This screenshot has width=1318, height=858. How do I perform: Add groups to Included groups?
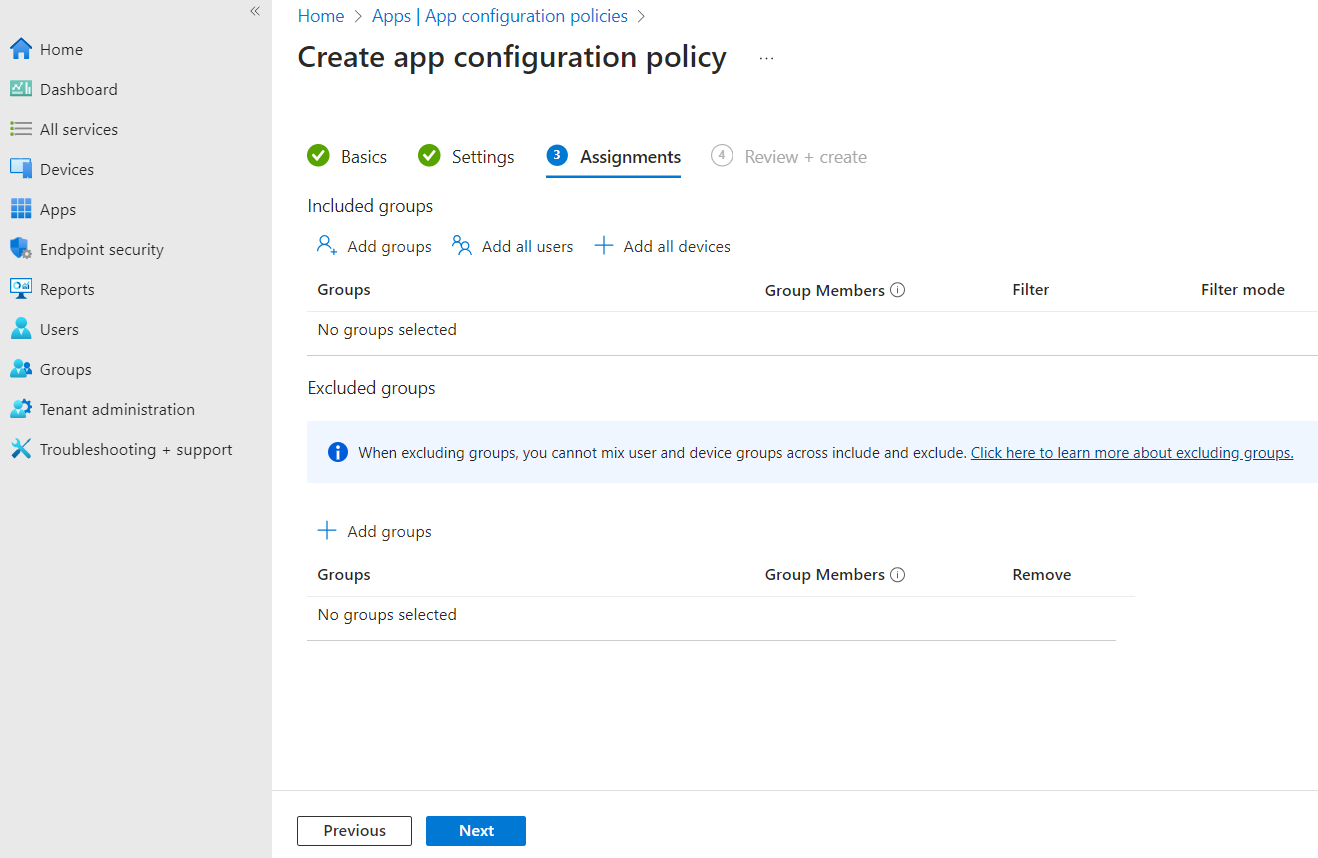(x=374, y=246)
